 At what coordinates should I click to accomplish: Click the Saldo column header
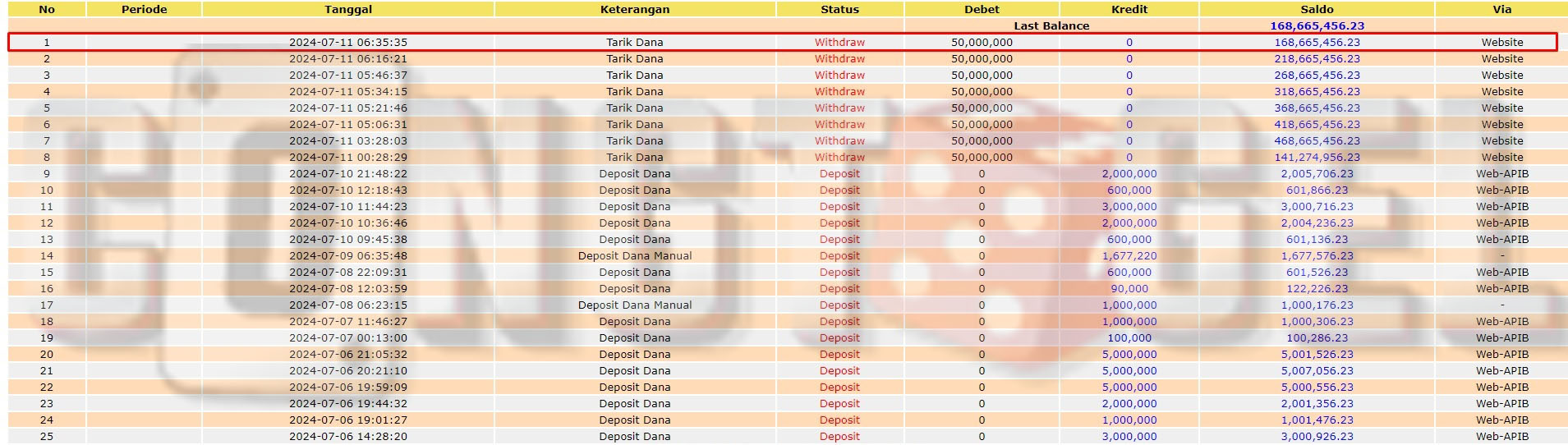(1317, 10)
